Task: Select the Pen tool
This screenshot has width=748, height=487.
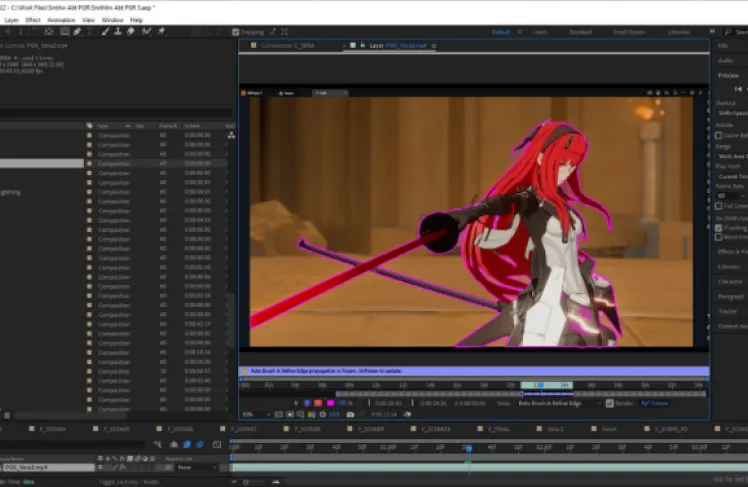Action: (x=77, y=31)
